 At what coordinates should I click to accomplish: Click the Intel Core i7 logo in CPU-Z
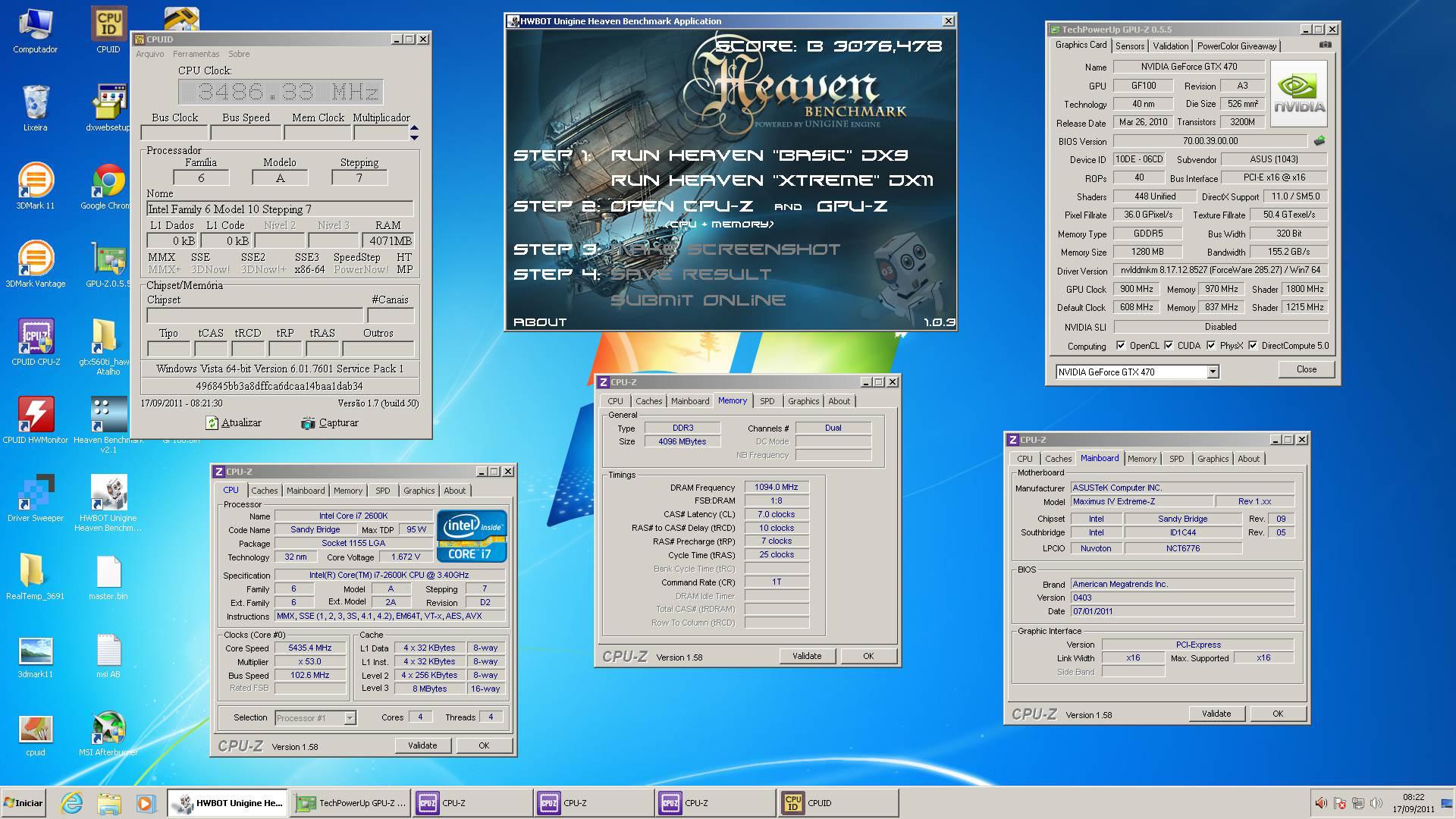point(472,536)
